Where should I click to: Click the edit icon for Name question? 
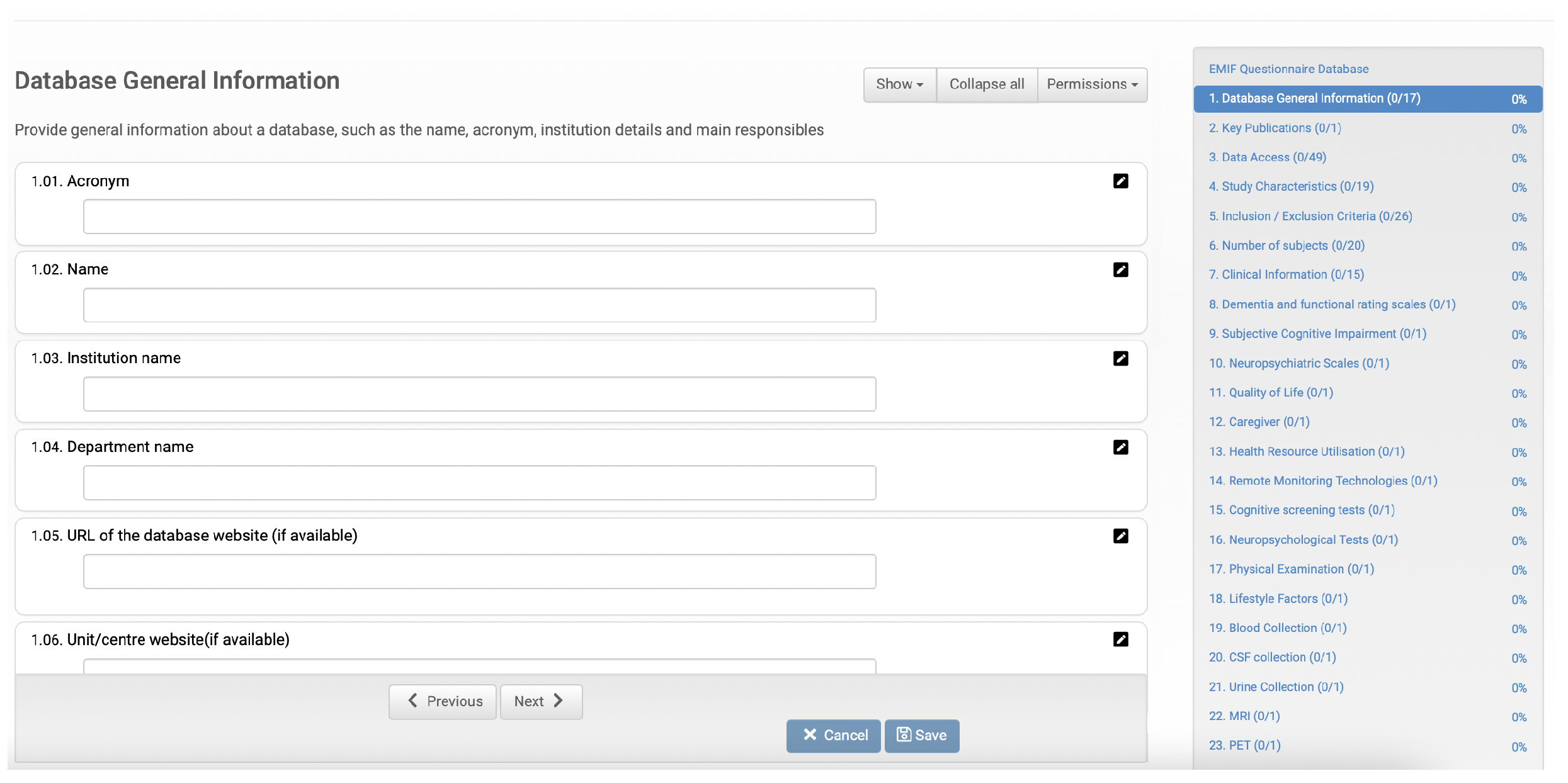coord(1120,270)
